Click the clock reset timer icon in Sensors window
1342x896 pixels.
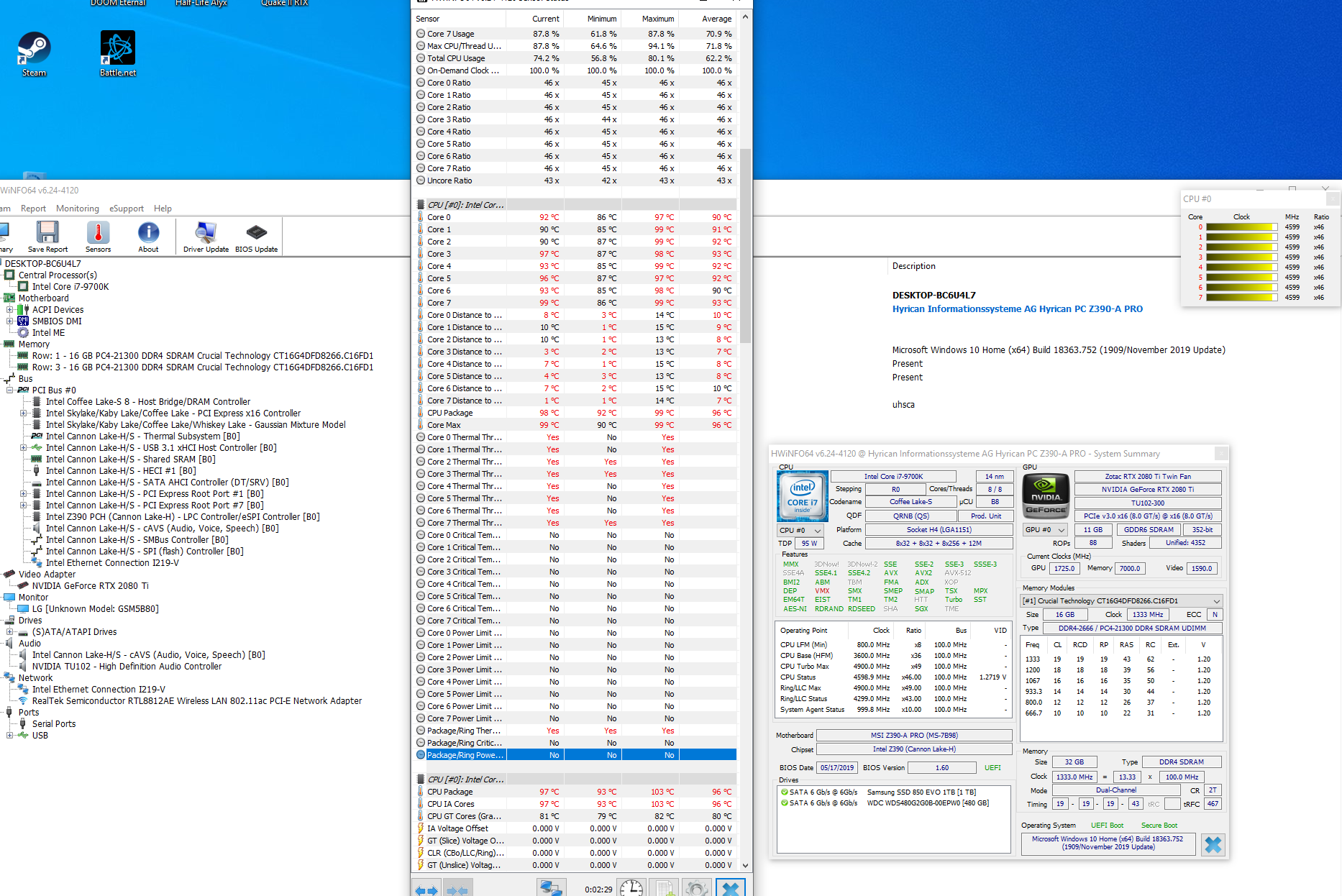click(x=631, y=889)
